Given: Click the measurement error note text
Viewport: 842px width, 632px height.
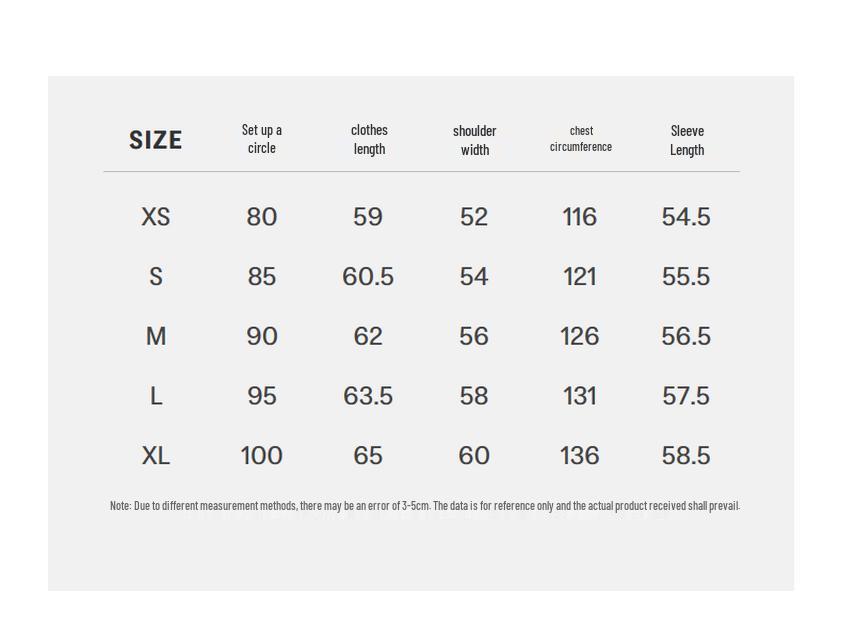Looking at the screenshot, I should pos(424,506).
